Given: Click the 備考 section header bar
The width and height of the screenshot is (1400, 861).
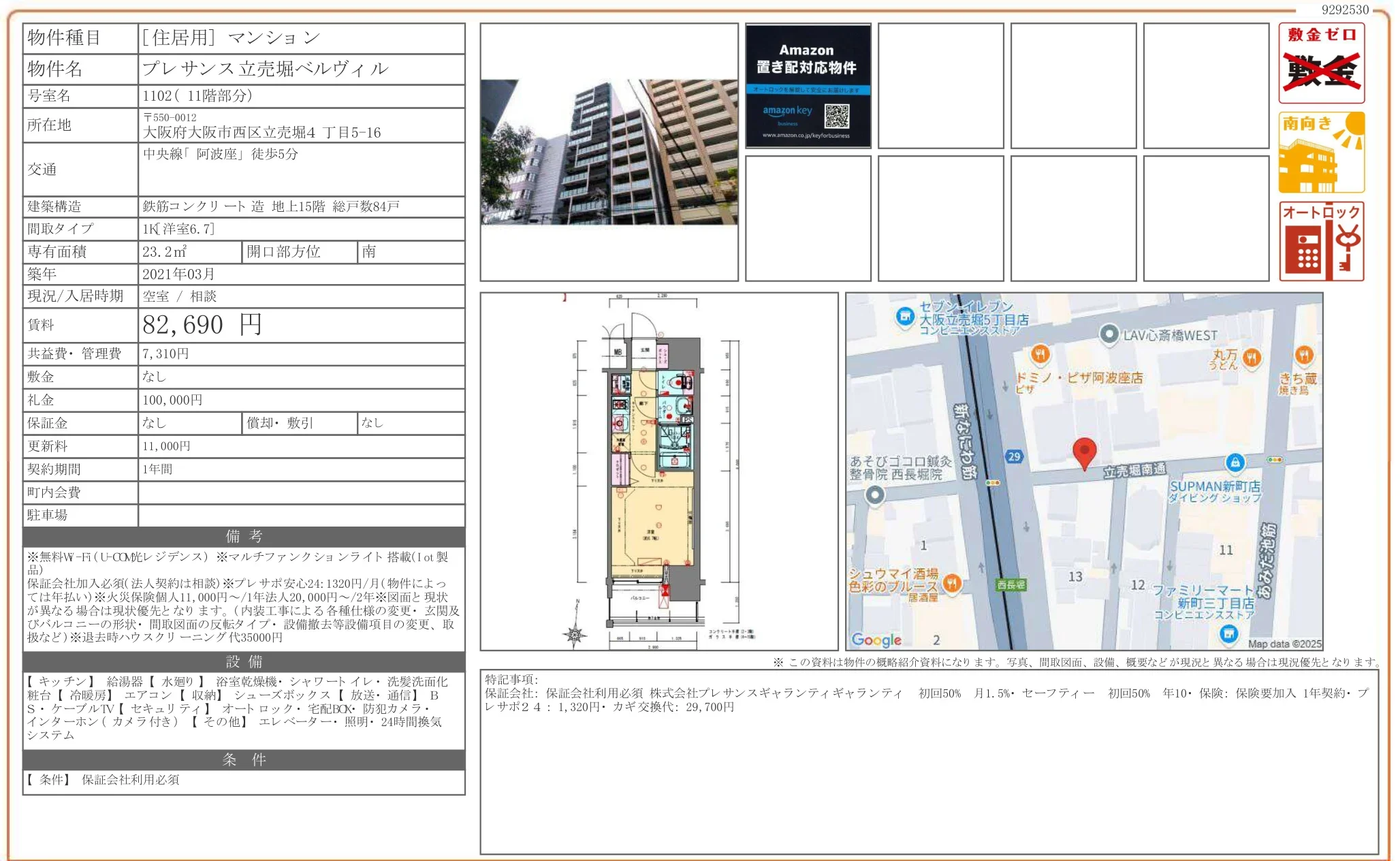Looking at the screenshot, I should click(244, 537).
